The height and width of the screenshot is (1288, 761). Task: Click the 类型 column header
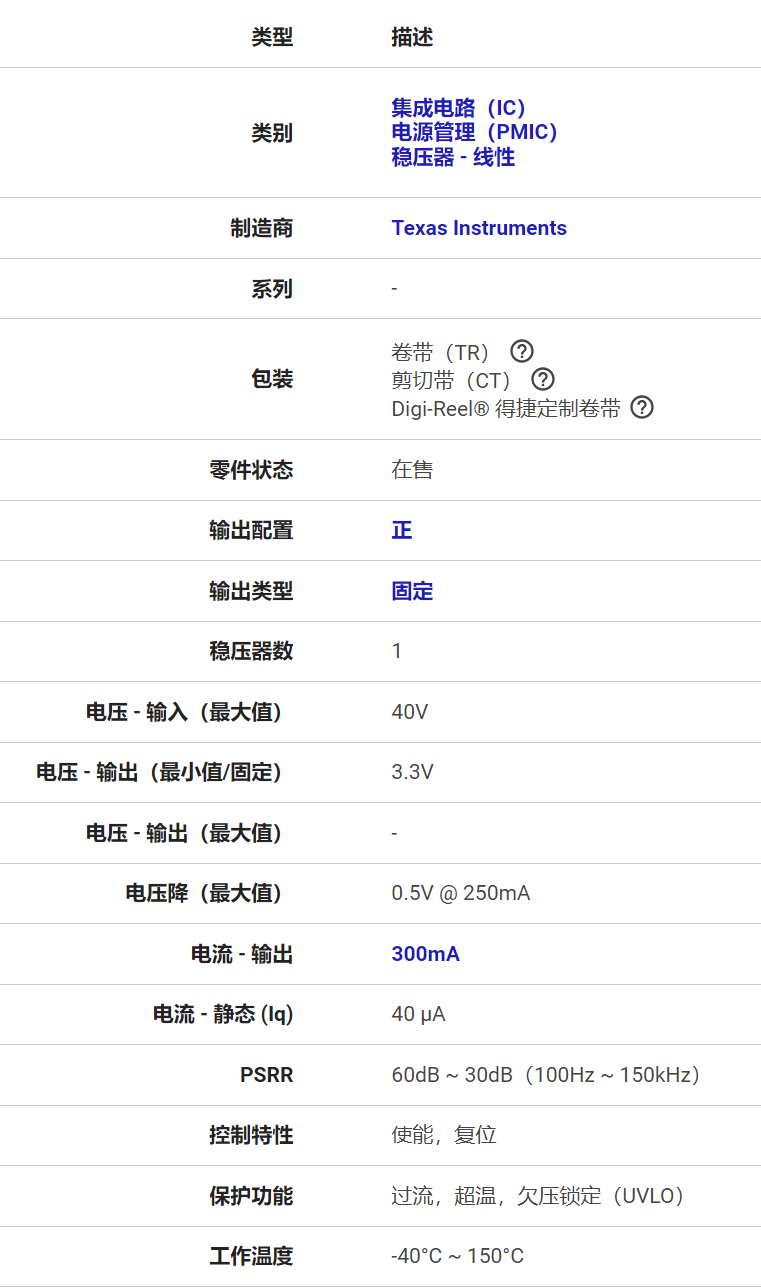(x=272, y=38)
